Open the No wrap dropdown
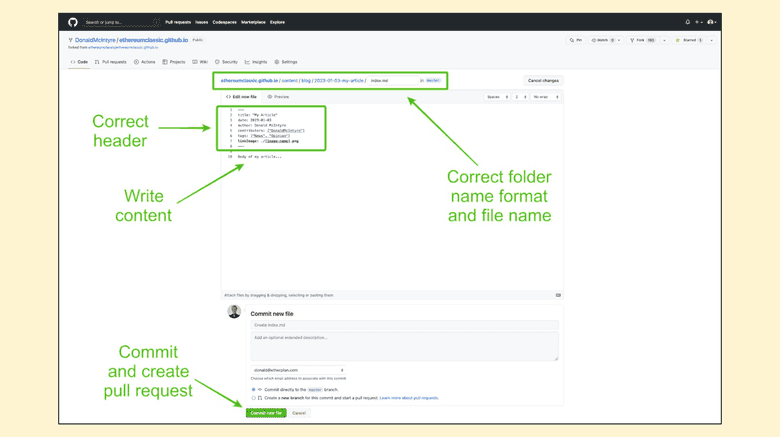The image size is (780, 437). tap(545, 97)
